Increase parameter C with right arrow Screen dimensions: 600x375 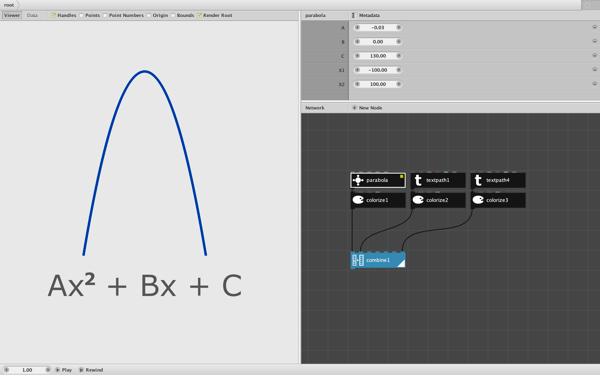pos(398,56)
